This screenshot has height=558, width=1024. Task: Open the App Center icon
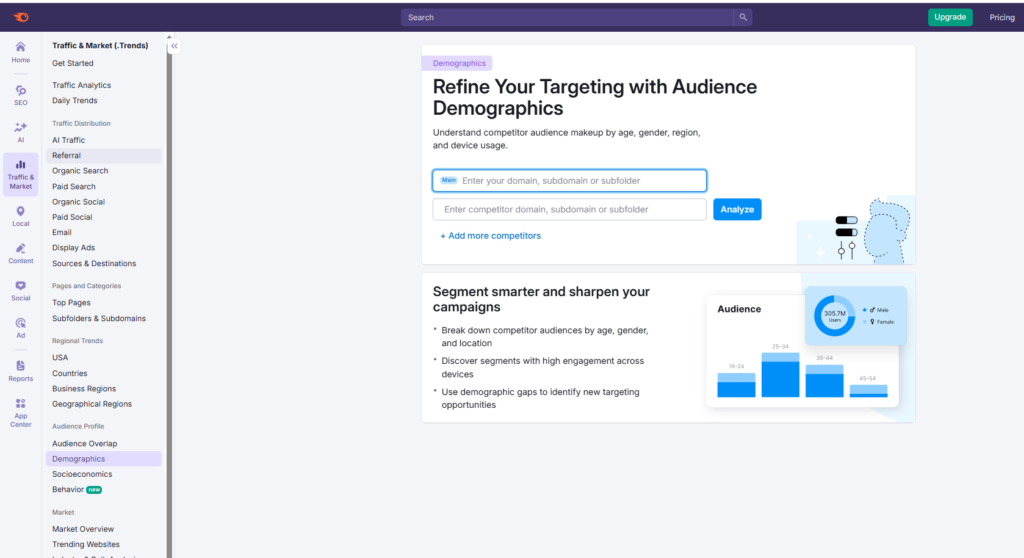pyautogui.click(x=21, y=412)
